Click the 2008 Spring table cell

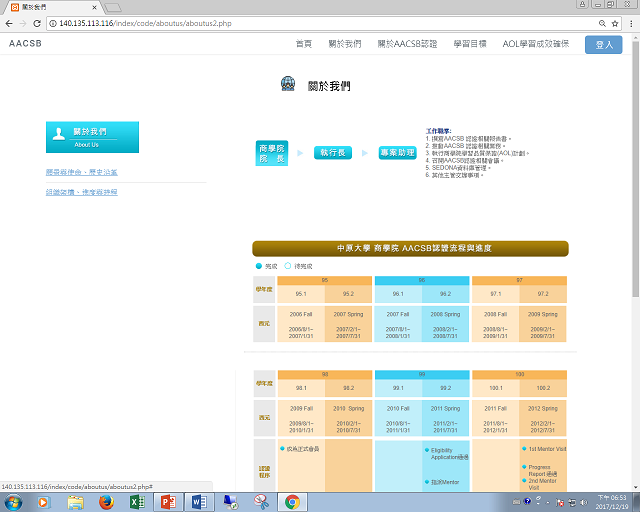445,324
